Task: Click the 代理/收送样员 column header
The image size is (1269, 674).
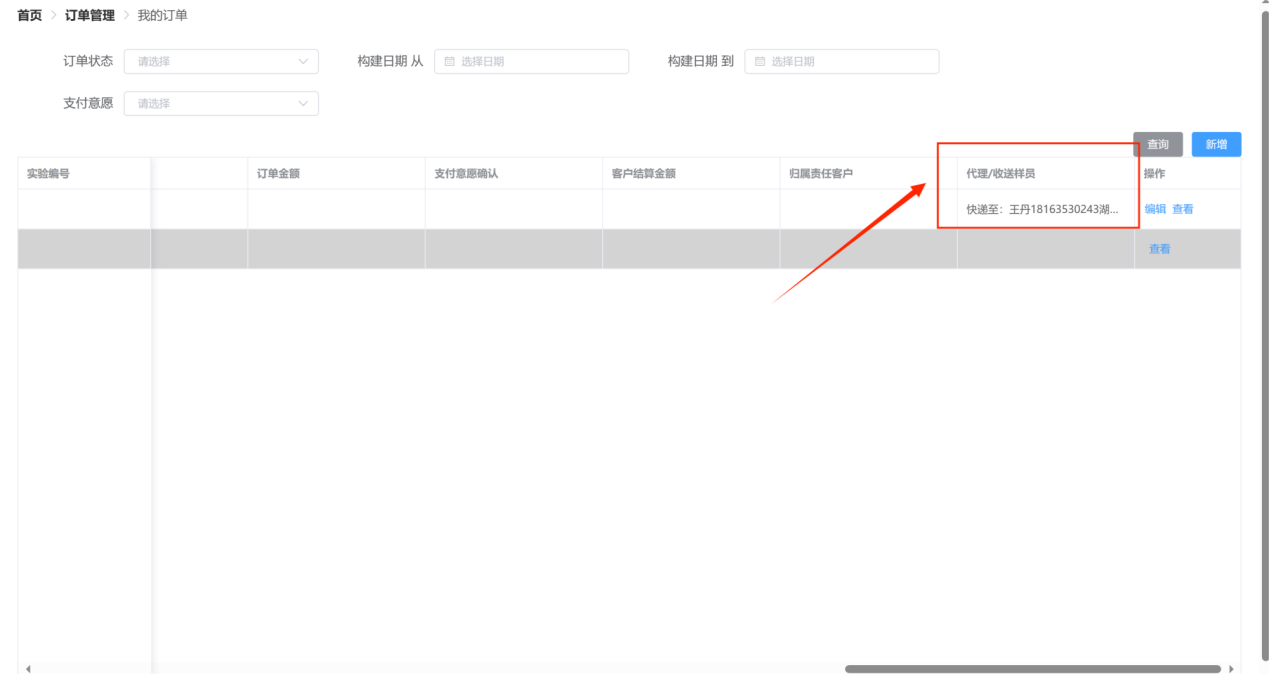Action: tap(1000, 174)
